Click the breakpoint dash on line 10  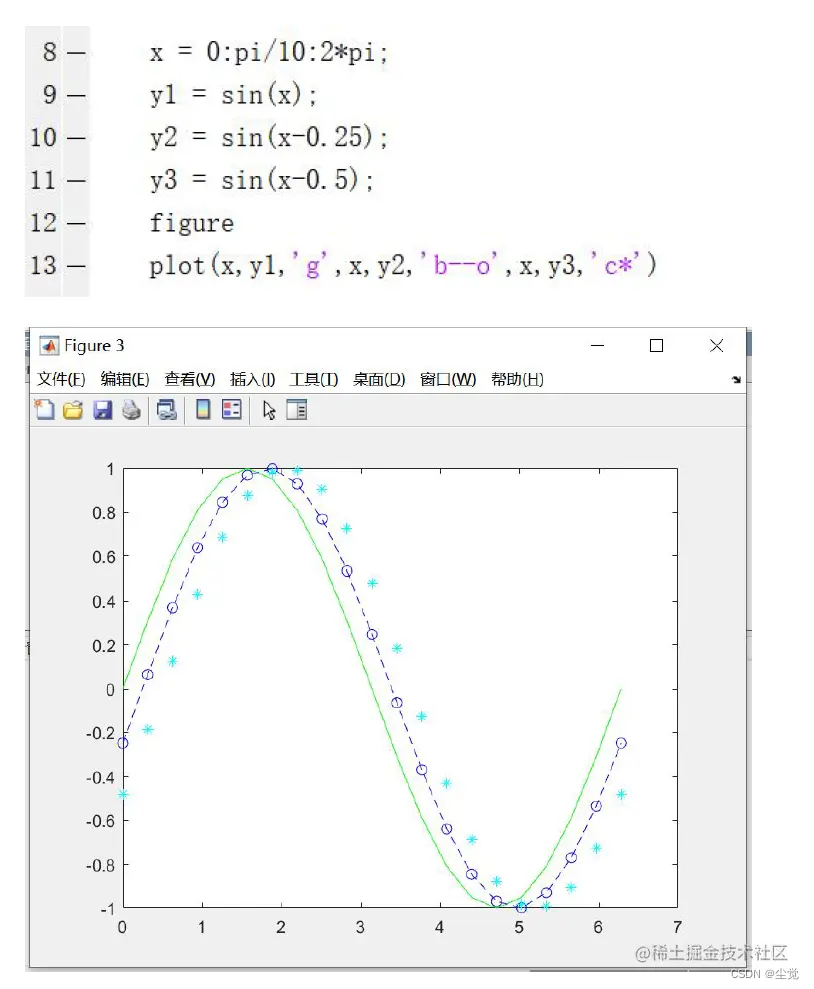[x=76, y=139]
